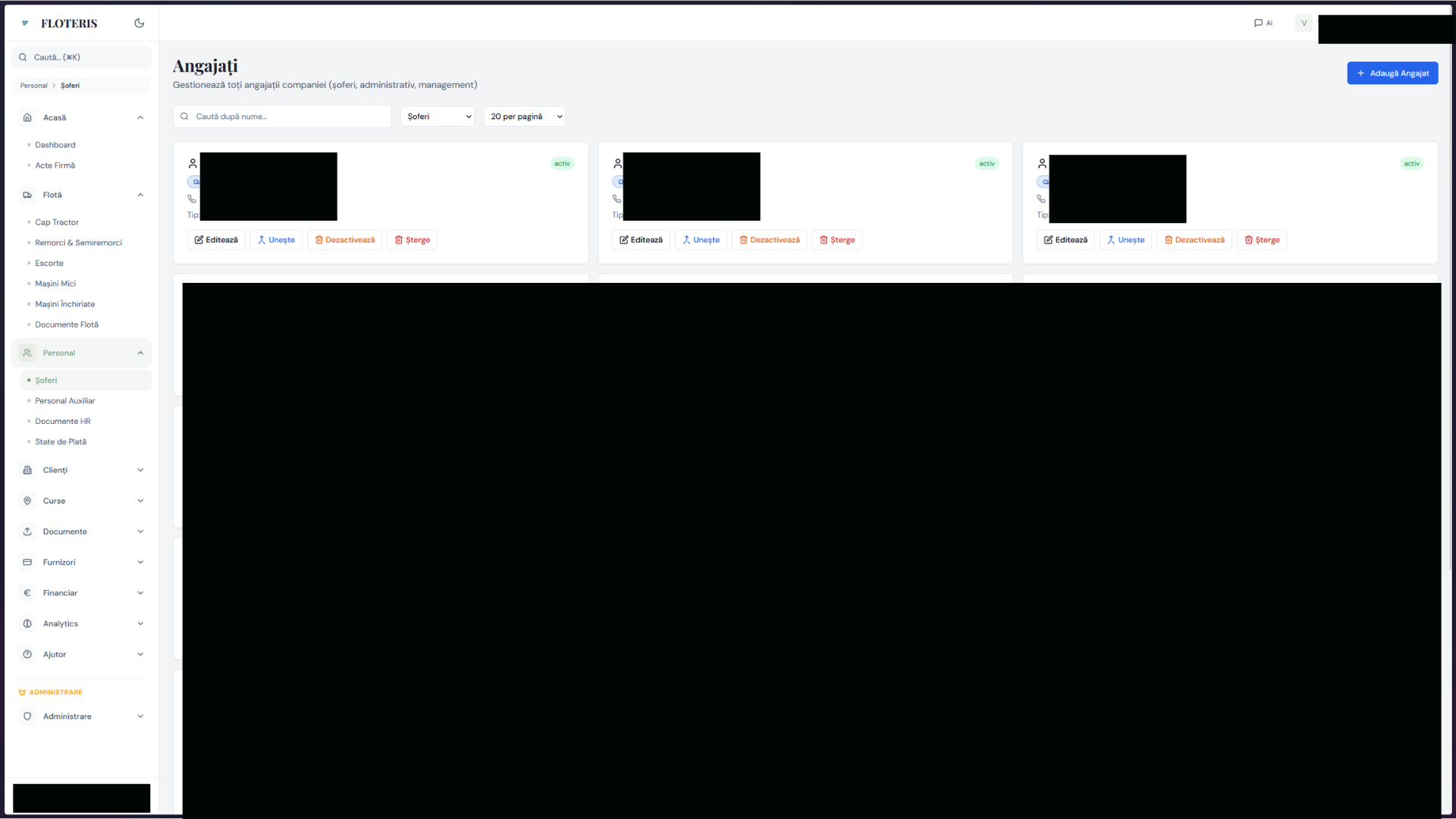Click Unește on the second employee card
This screenshot has height=819, width=1456.
coord(701,240)
